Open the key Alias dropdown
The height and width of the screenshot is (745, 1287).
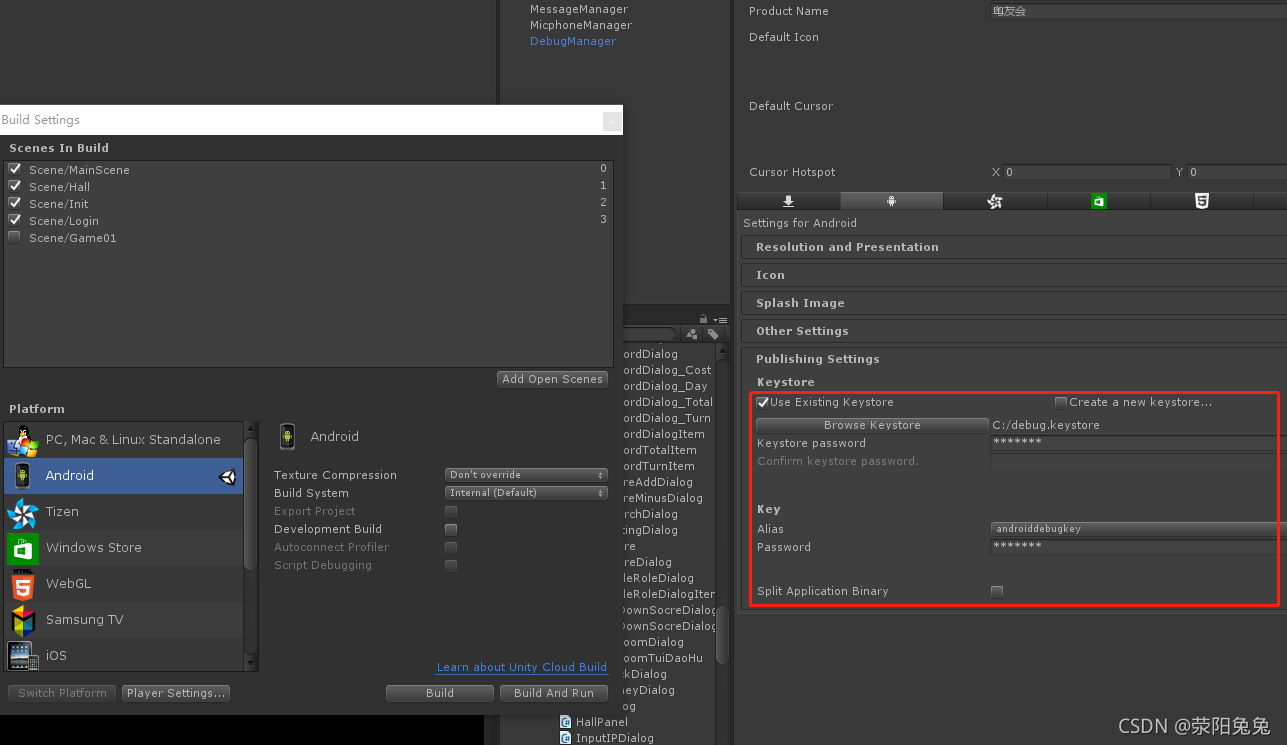(x=1139, y=529)
